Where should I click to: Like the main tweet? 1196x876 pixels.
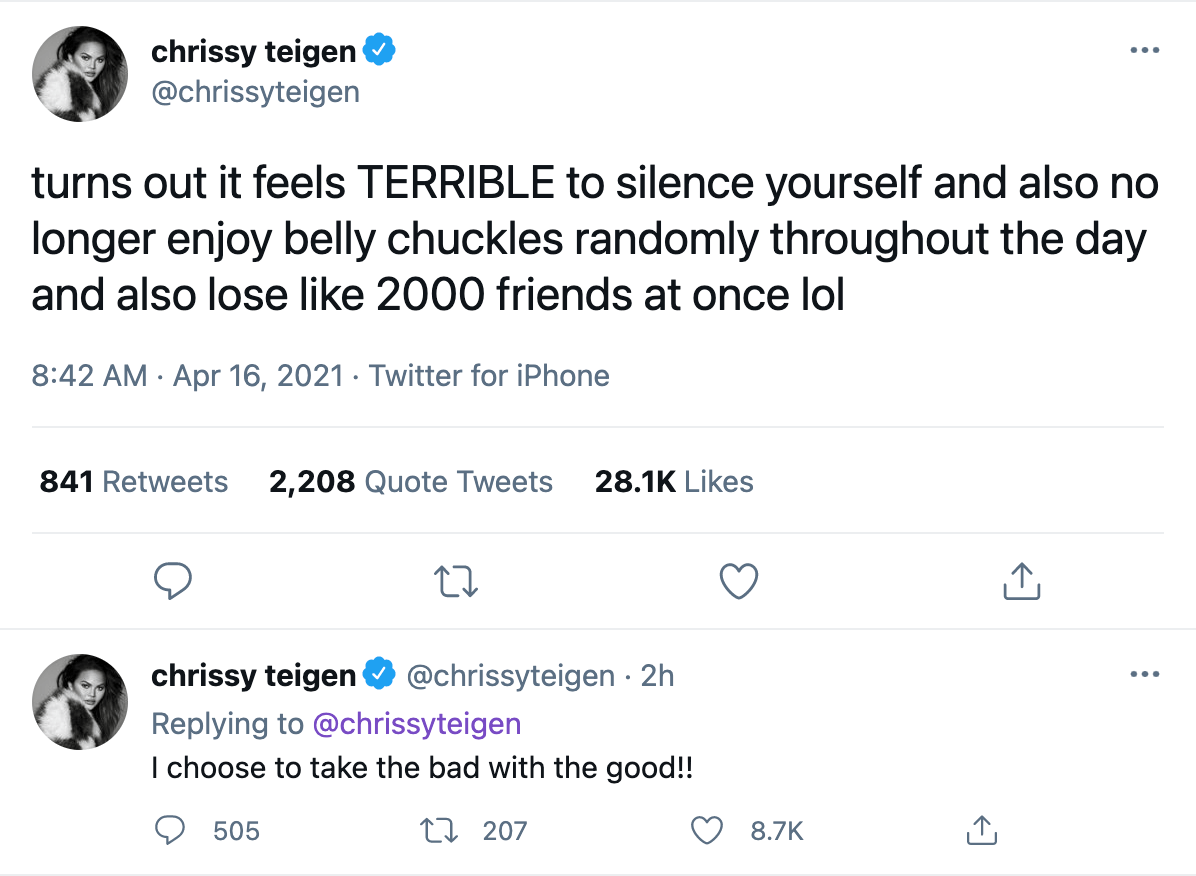(738, 580)
